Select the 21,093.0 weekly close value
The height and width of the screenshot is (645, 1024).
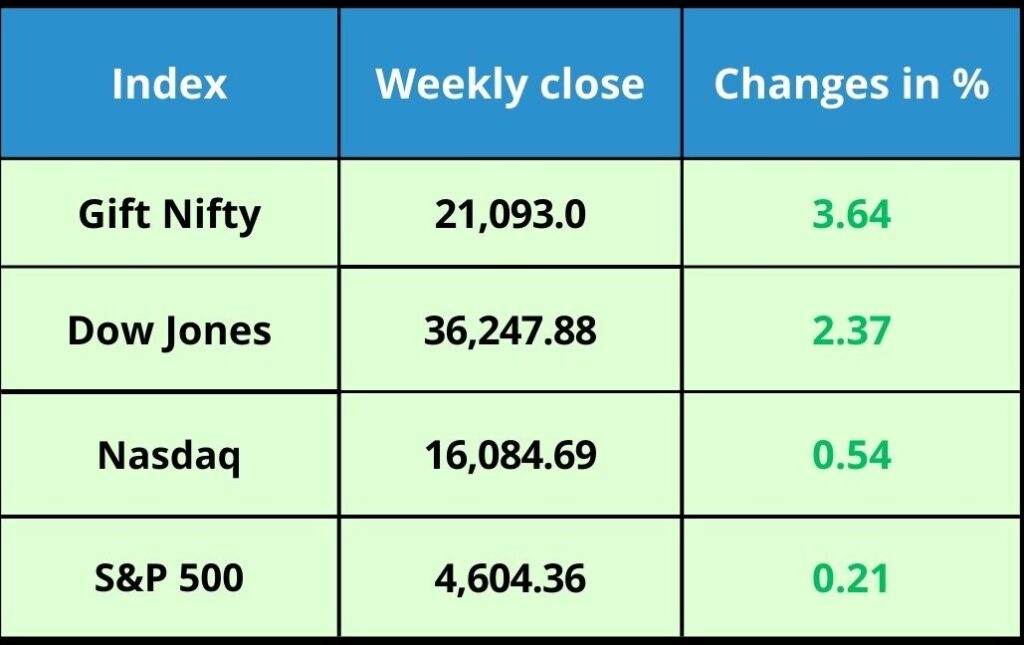(x=510, y=214)
